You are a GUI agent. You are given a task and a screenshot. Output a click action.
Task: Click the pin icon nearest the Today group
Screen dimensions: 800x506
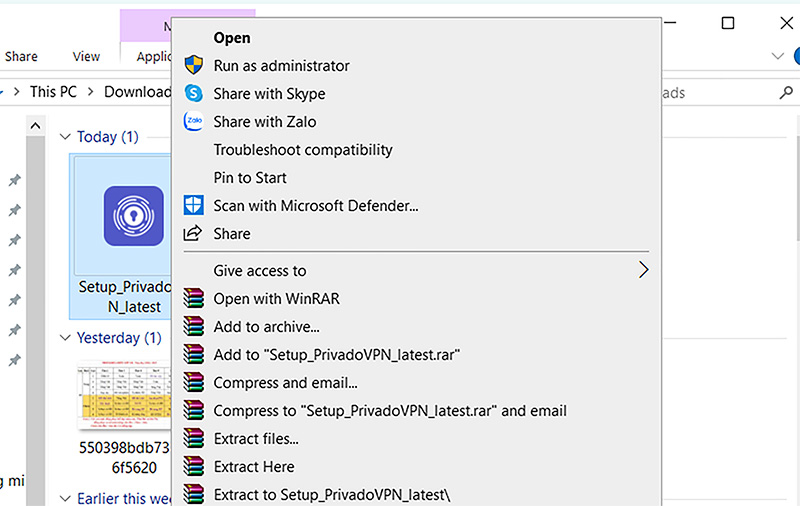15,180
